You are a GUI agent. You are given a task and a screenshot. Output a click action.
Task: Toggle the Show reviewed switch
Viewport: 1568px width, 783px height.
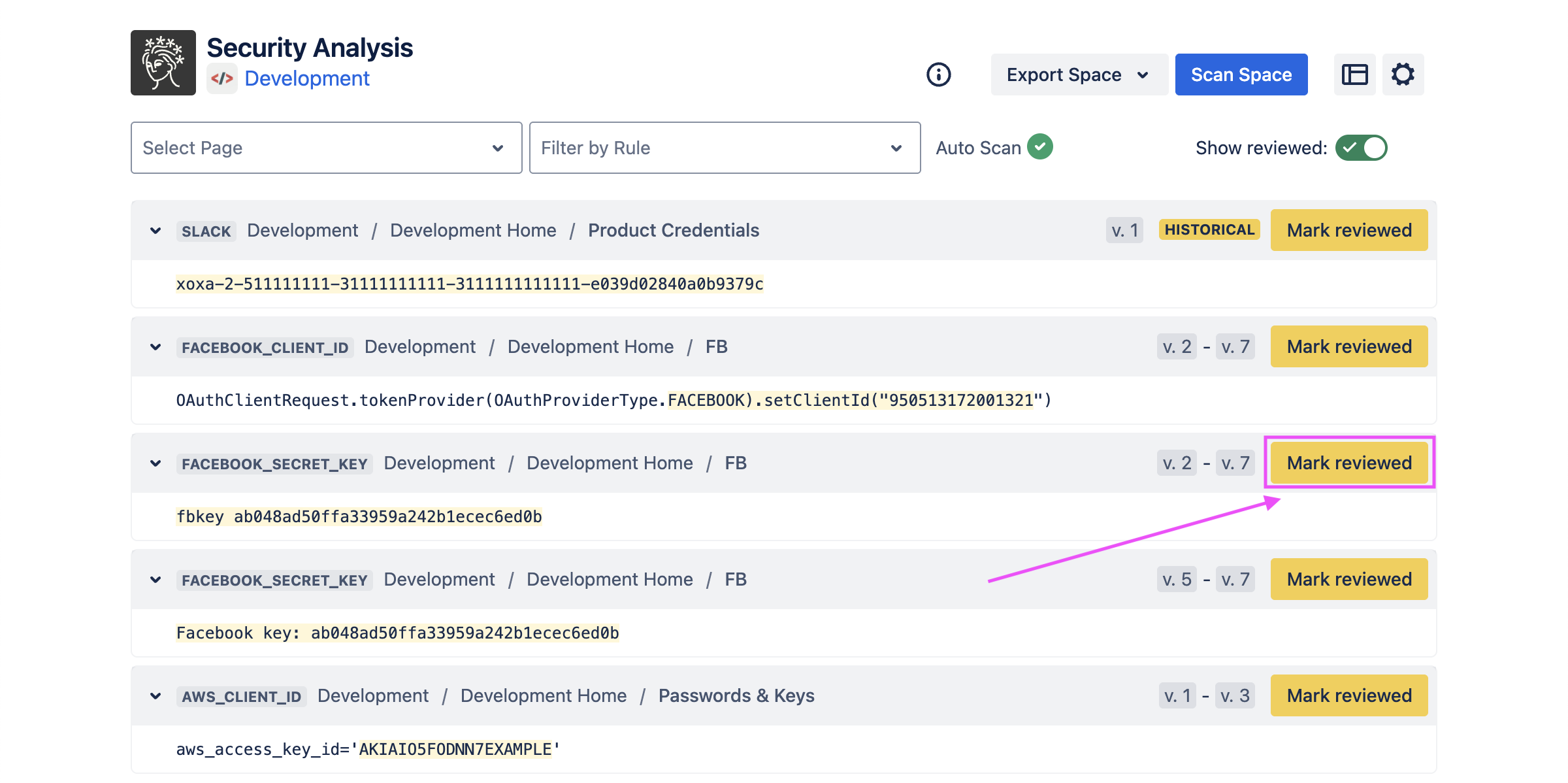tap(1361, 148)
